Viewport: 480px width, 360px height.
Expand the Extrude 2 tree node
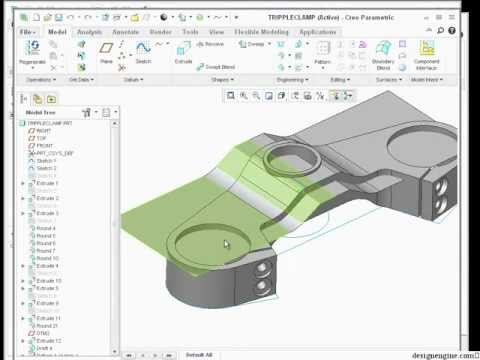[23, 198]
